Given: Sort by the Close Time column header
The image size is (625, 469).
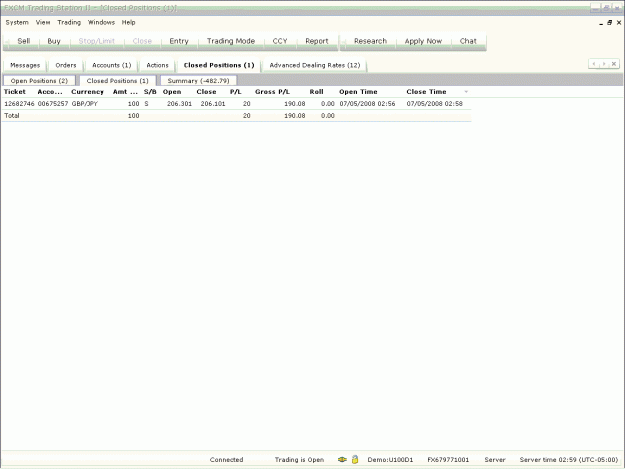Looking at the screenshot, I should point(426,92).
